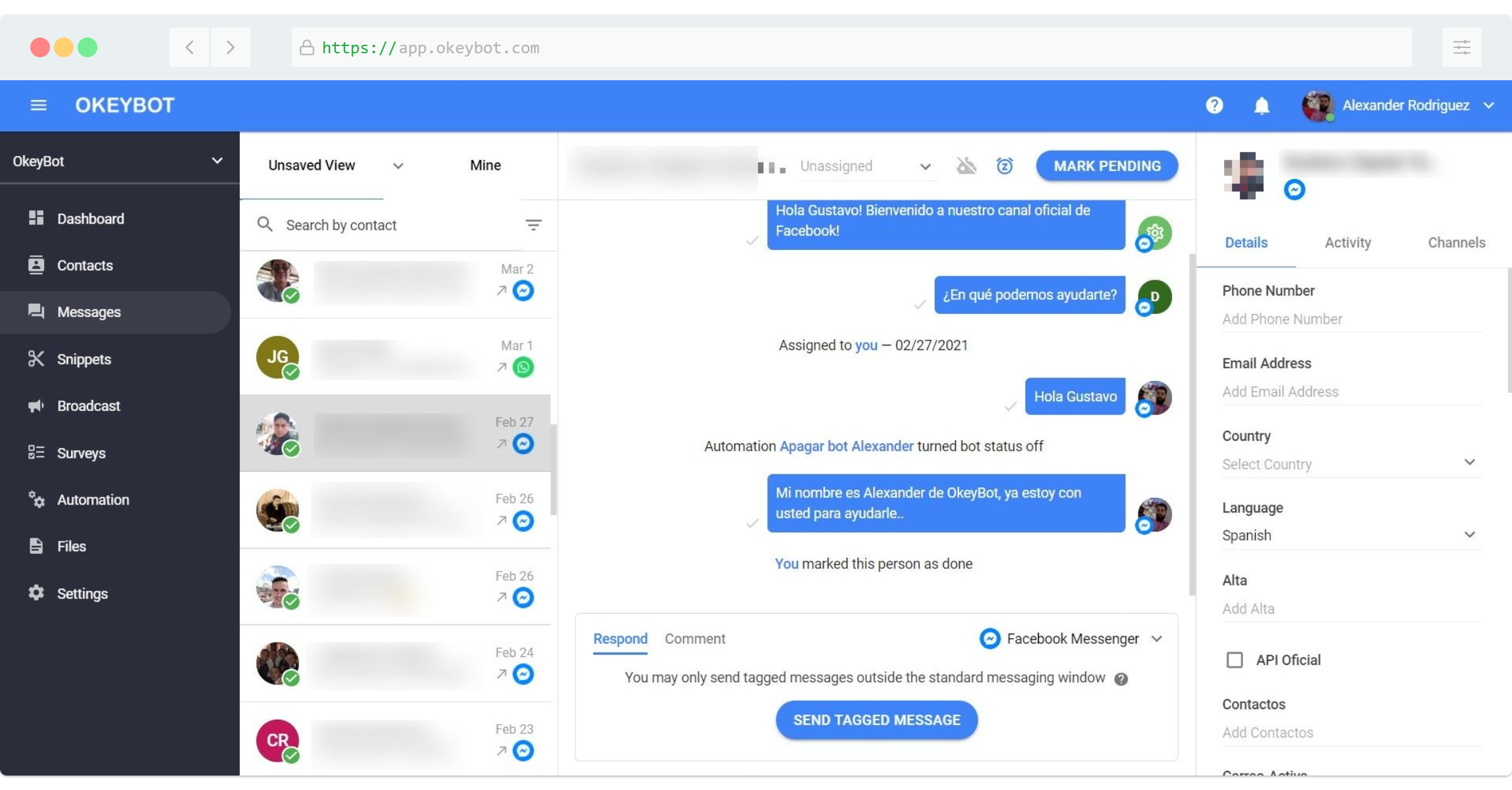Check the API Oficial checkbox
The height and width of the screenshot is (790, 1512).
pos(1235,660)
